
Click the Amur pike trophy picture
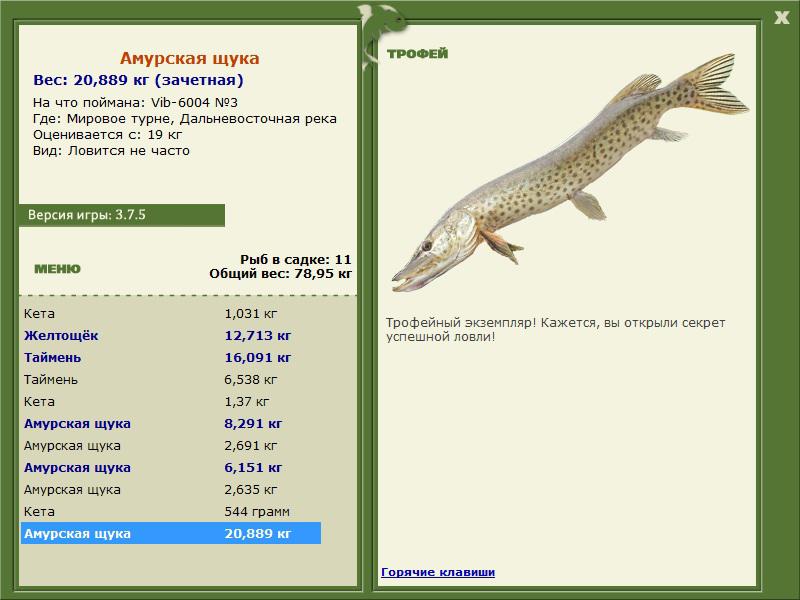coord(570,172)
